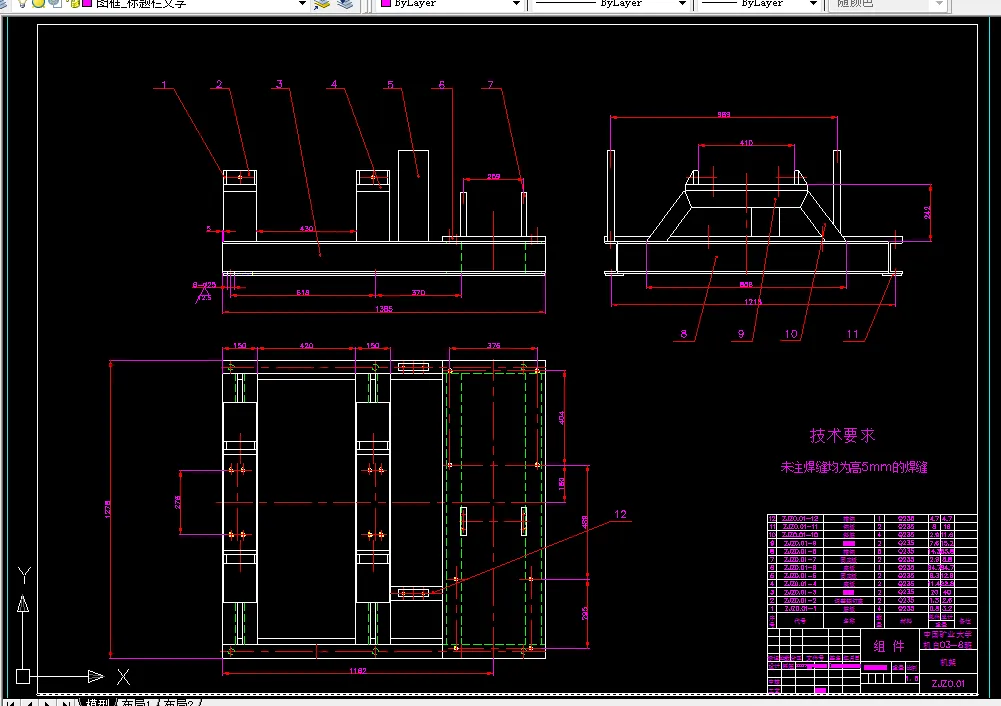This screenshot has height=706, width=1001.
Task: Select the dimension 376 in plan view
Action: point(493,345)
